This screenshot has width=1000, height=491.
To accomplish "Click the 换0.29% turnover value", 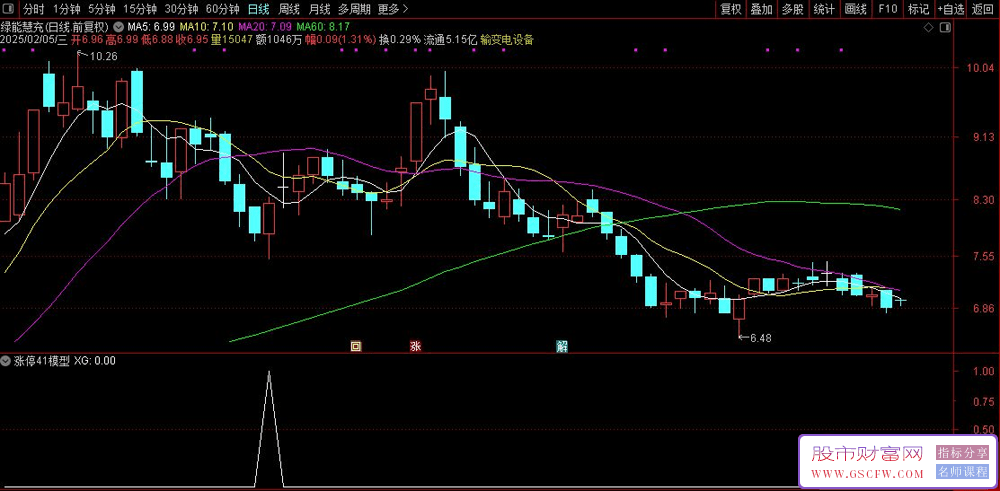I will click(x=400, y=40).
